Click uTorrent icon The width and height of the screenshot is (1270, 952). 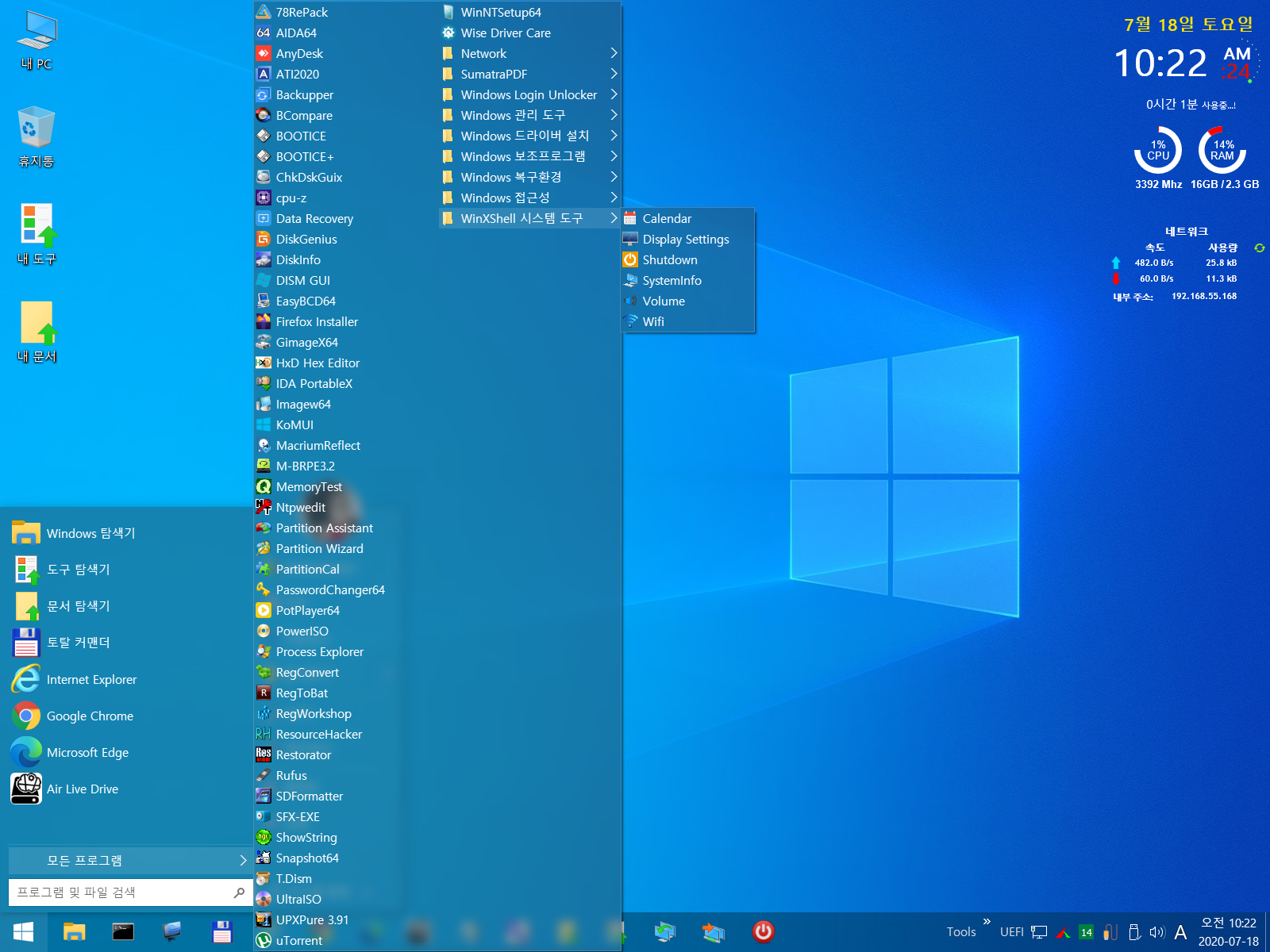(264, 940)
